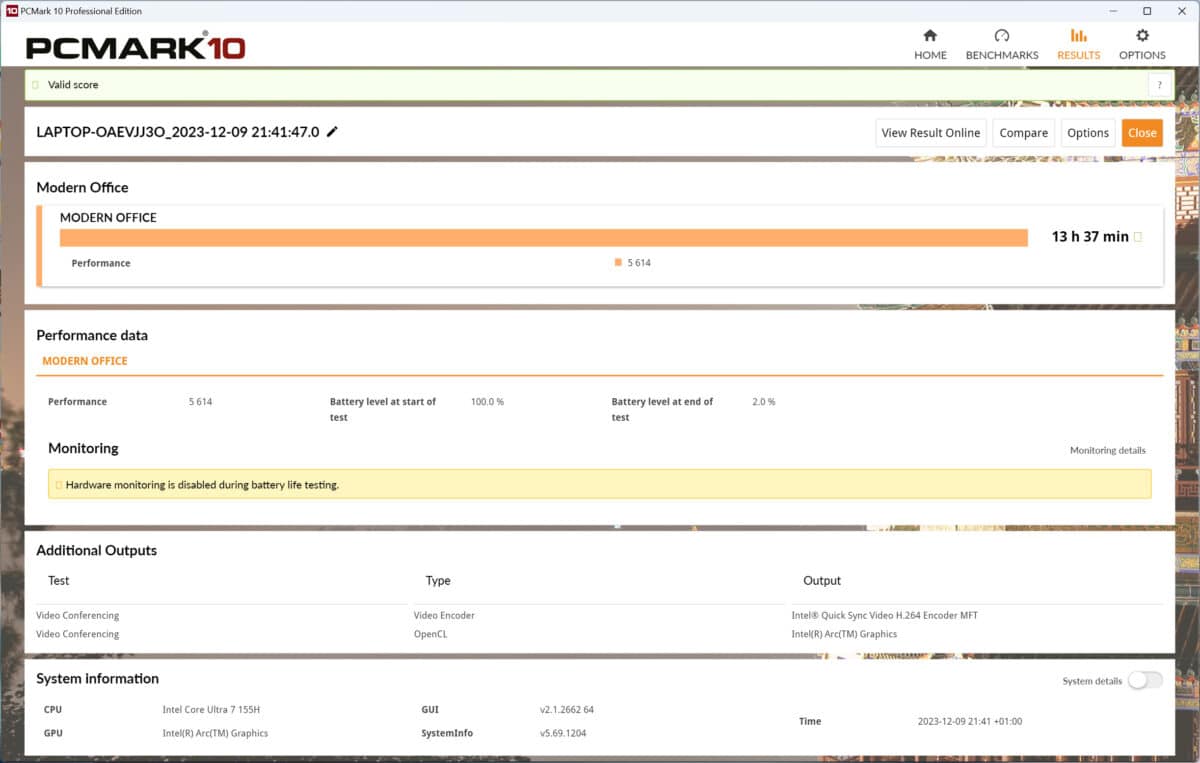The height and width of the screenshot is (763, 1200).
Task: Click the OpenCL type cell
Action: point(432,634)
